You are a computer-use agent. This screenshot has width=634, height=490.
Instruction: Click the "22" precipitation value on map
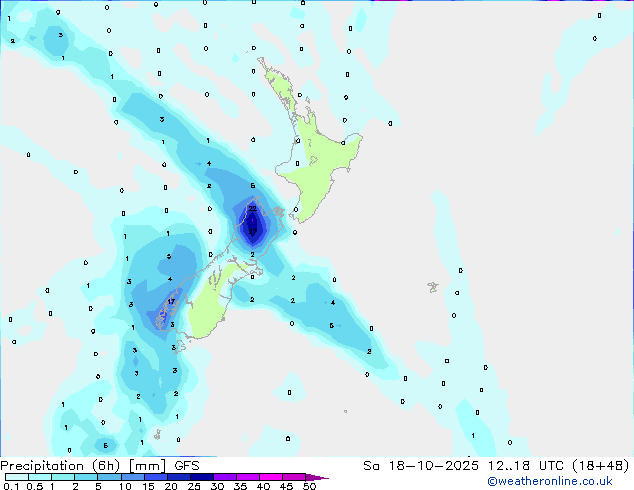(252, 209)
